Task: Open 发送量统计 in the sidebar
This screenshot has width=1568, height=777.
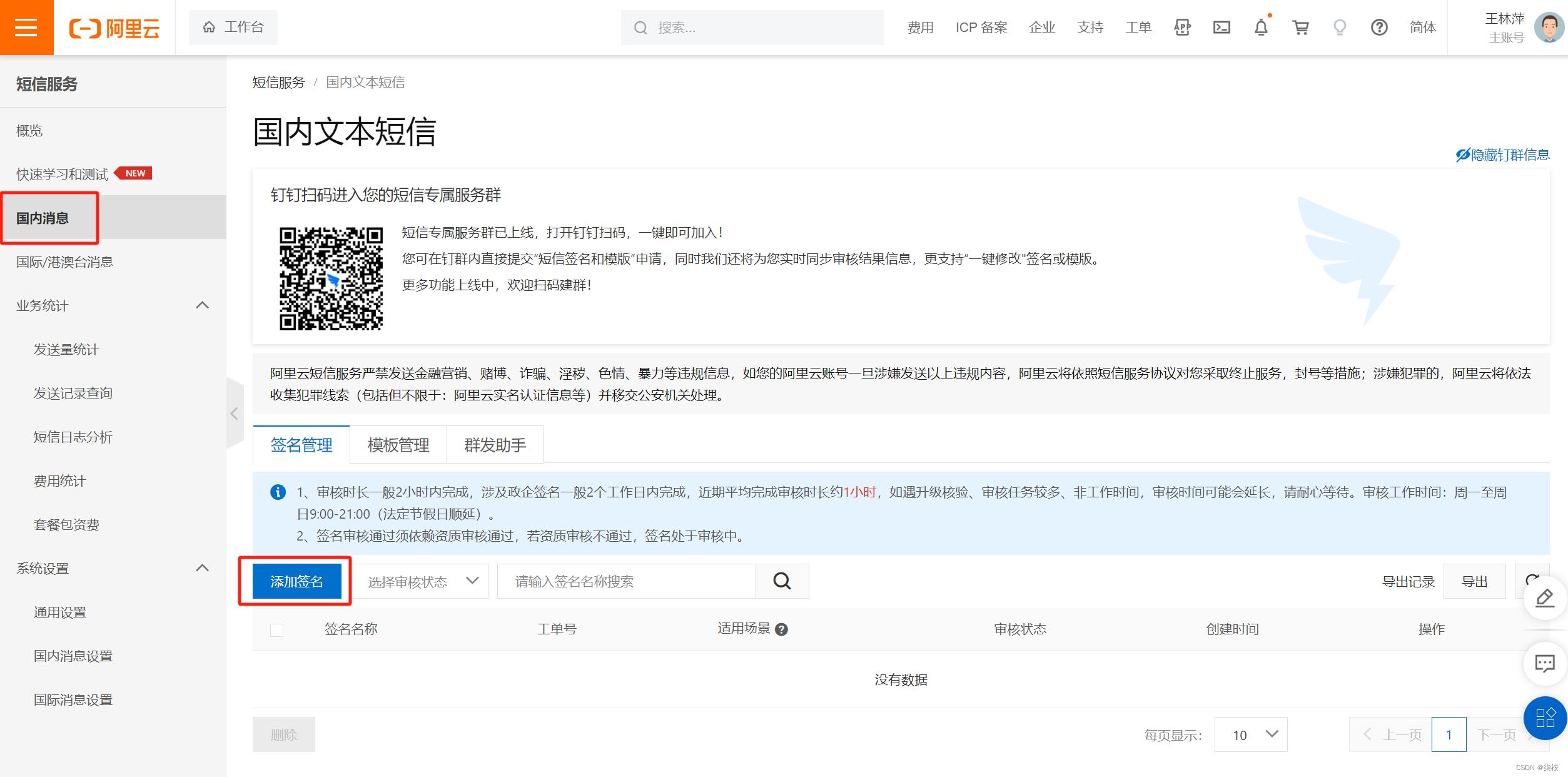Action: (66, 349)
